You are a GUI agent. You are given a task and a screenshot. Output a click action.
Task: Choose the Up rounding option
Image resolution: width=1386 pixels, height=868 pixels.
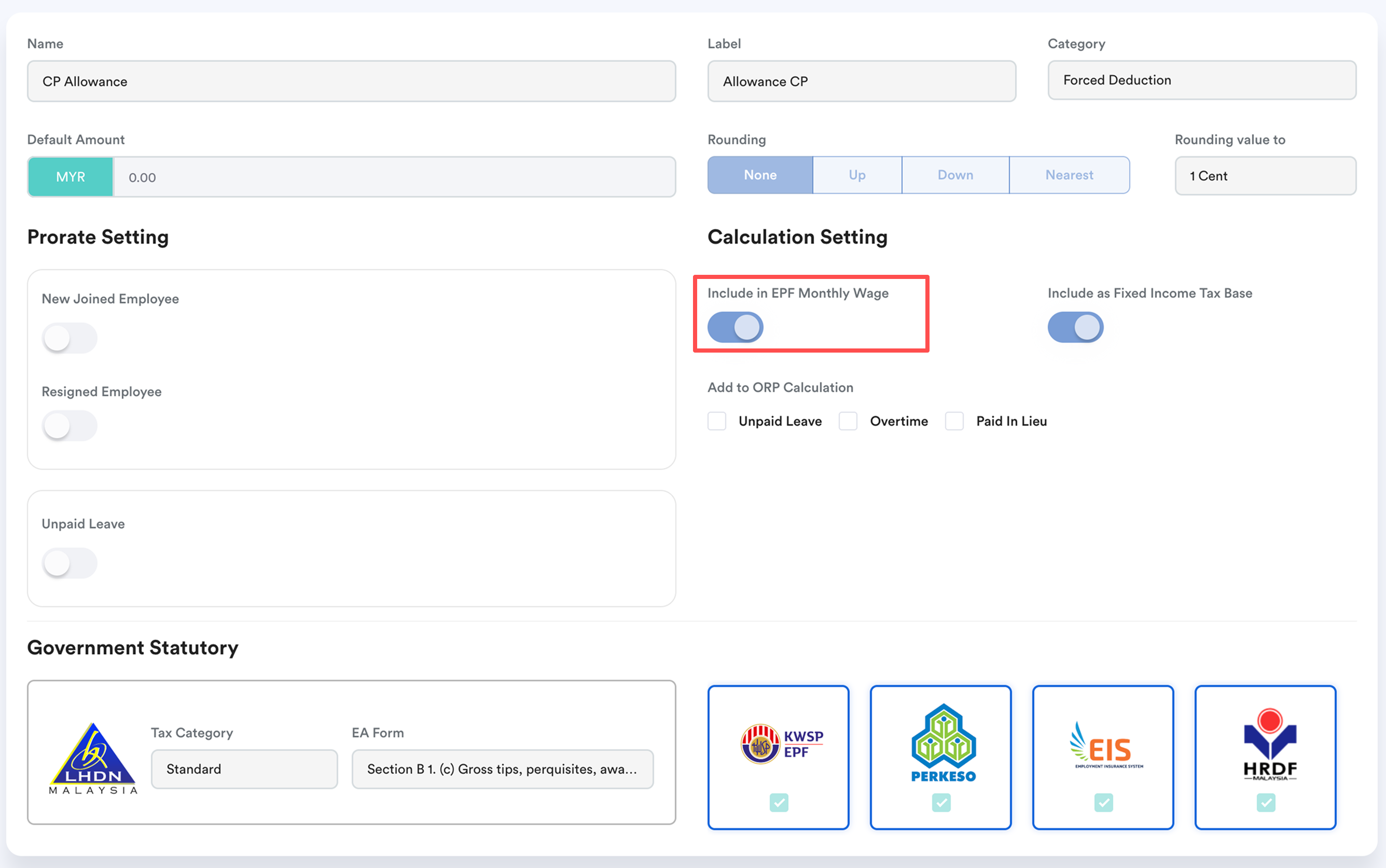coord(856,175)
